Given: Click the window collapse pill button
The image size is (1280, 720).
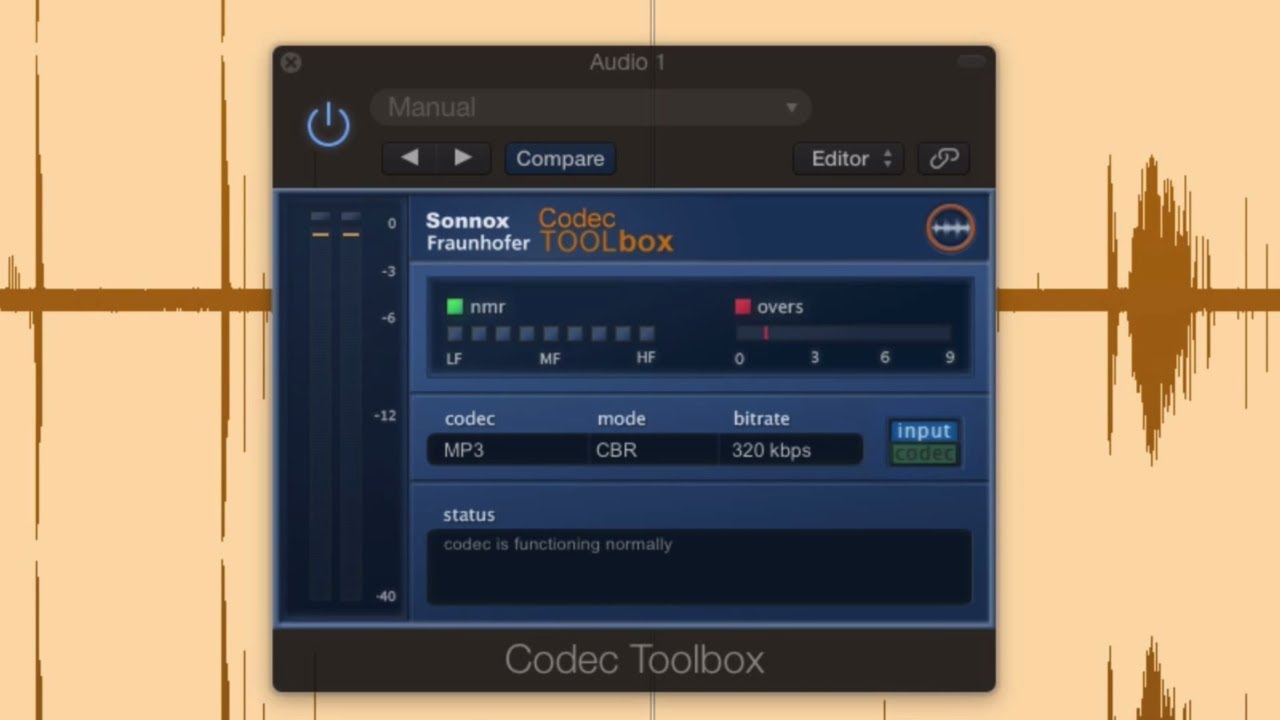Looking at the screenshot, I should [971, 62].
